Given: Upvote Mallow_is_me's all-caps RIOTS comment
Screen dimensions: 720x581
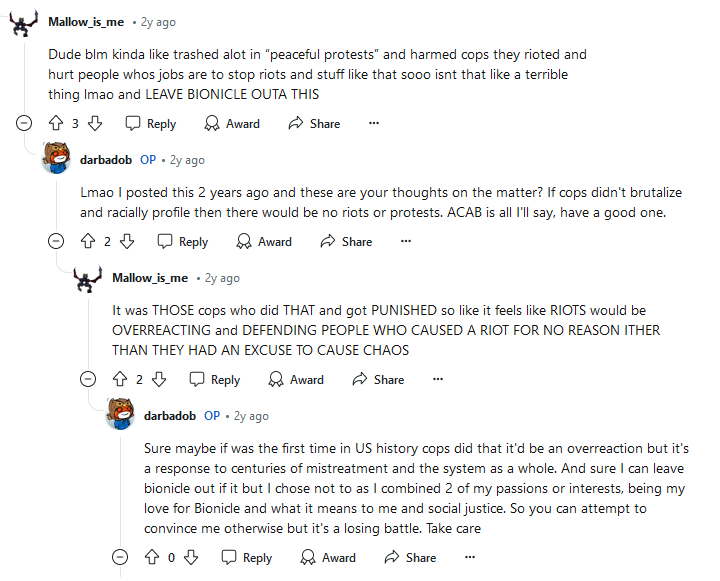Looking at the screenshot, I should [x=120, y=379].
